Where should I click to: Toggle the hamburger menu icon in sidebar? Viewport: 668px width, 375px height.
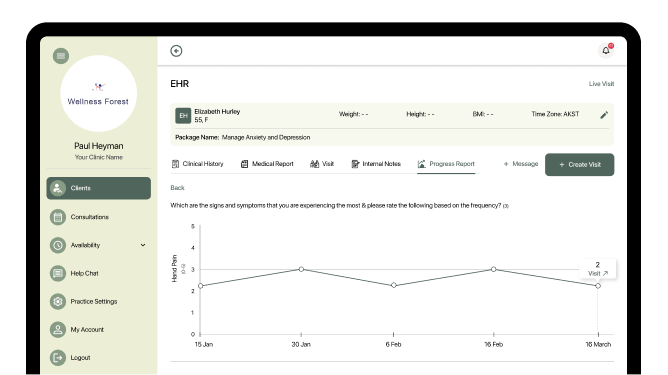click(x=61, y=56)
